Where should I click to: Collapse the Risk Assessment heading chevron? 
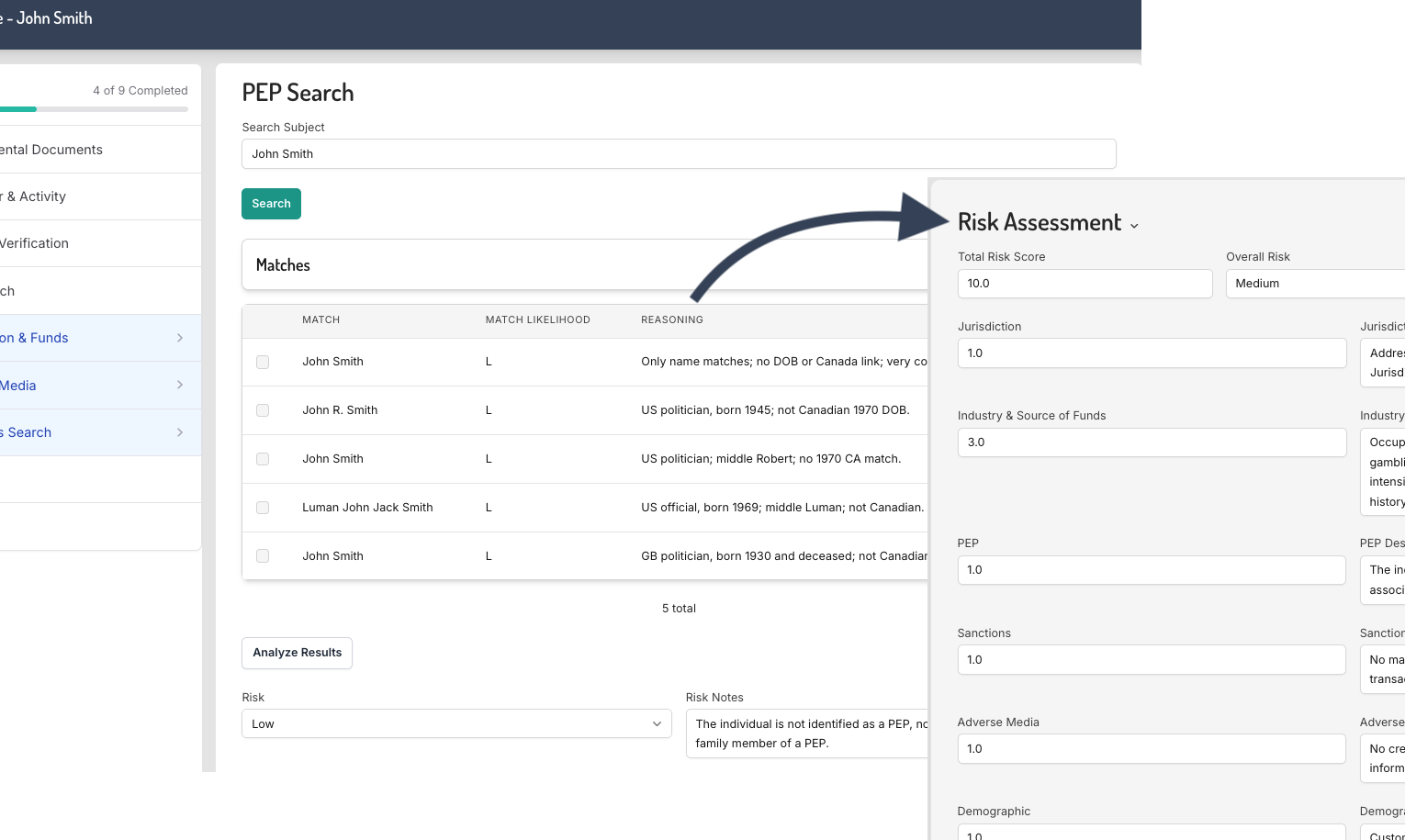point(1134,226)
